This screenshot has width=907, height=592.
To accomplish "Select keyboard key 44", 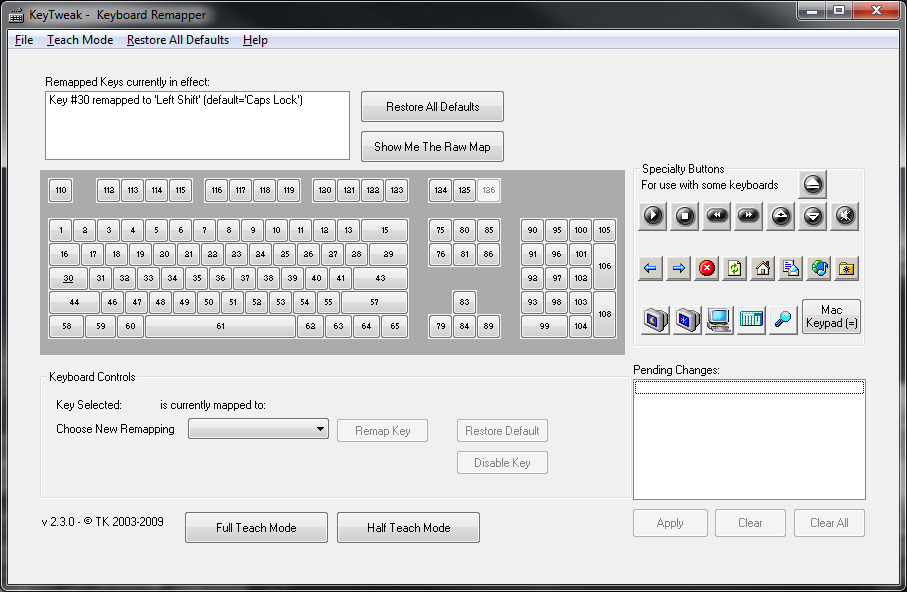I will coord(74,302).
